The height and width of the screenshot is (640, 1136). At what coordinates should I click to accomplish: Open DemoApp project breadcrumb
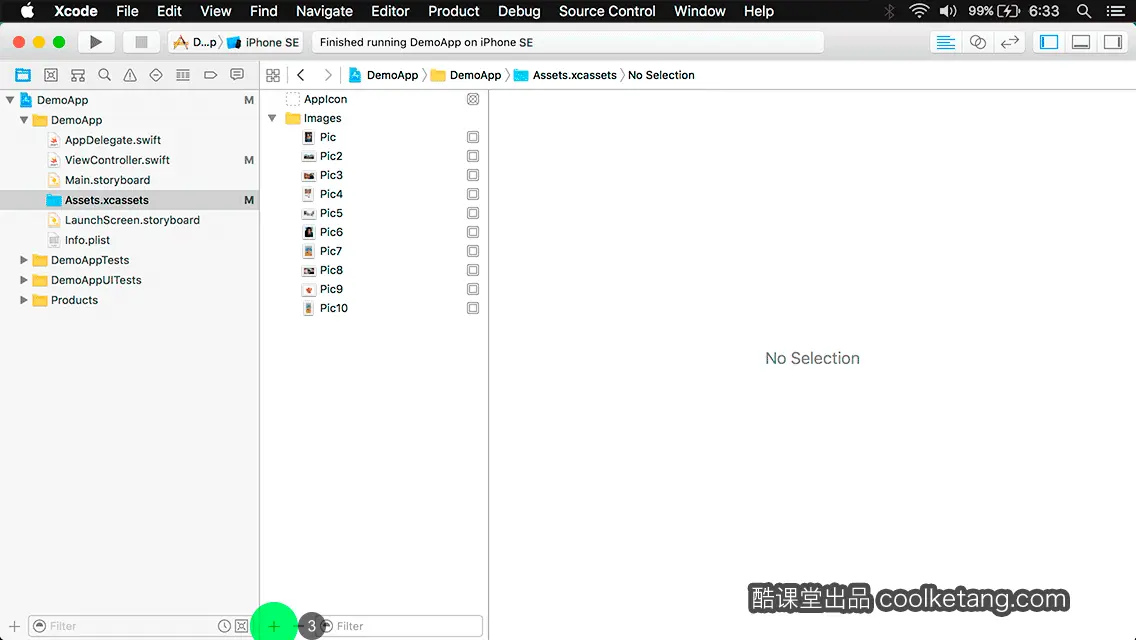[383, 75]
